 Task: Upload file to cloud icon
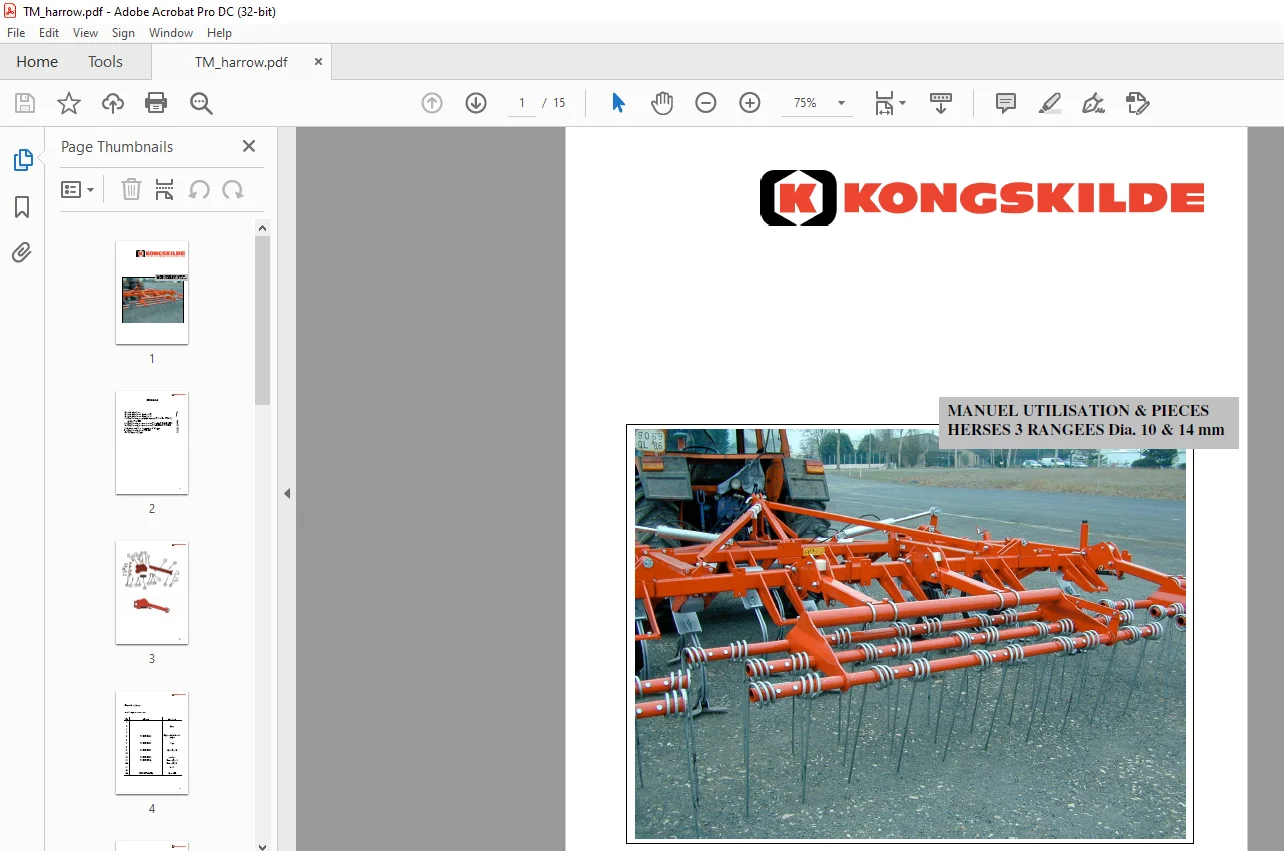click(113, 103)
